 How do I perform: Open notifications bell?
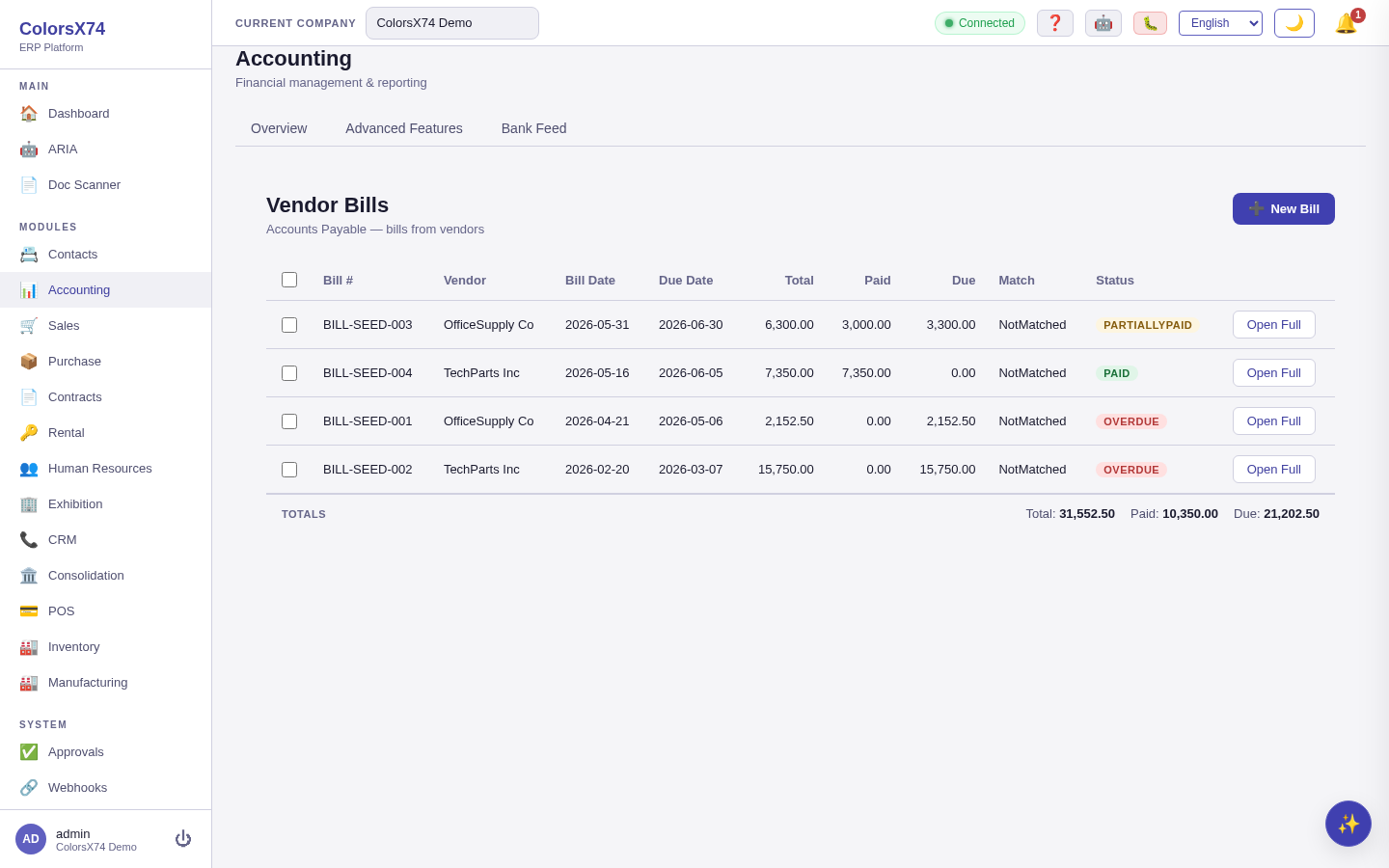1346,23
